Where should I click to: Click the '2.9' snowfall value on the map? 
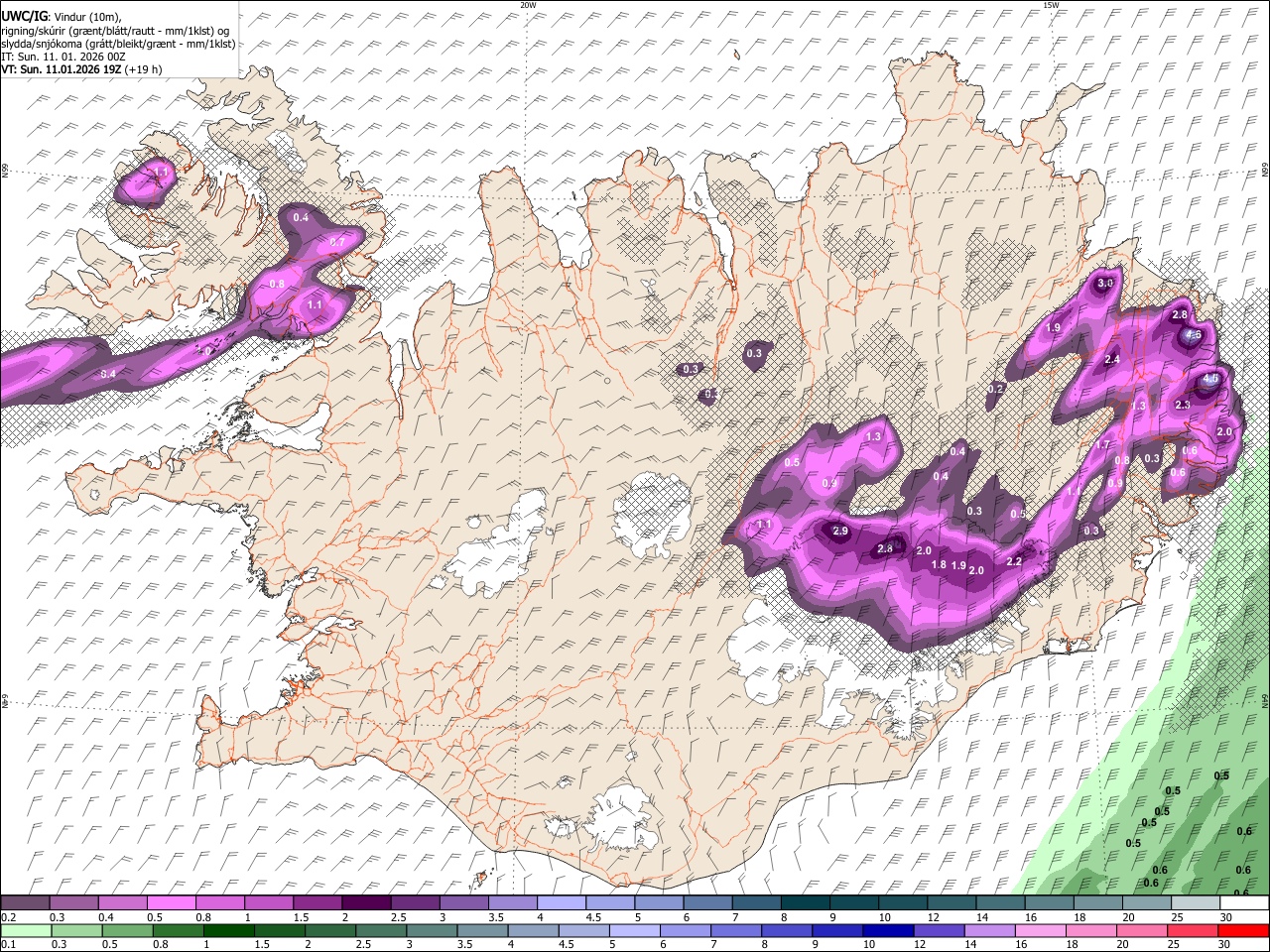(x=840, y=532)
